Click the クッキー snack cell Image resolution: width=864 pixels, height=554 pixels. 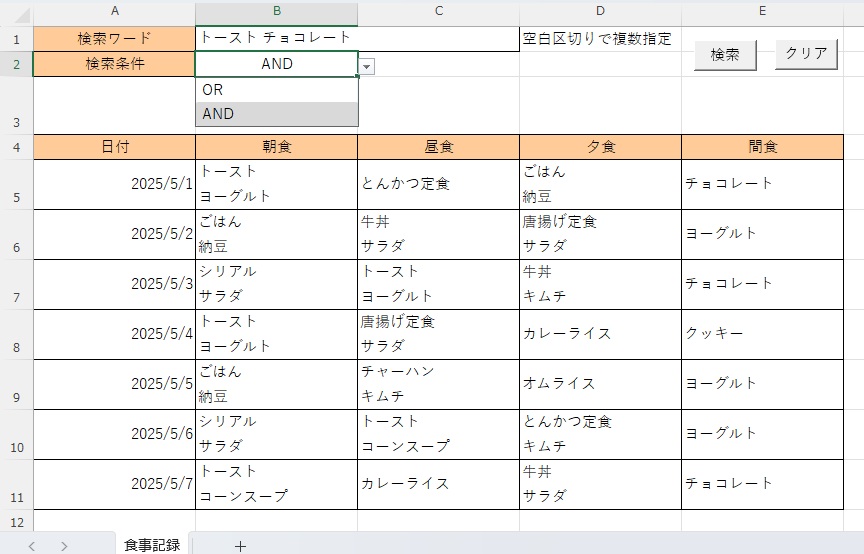(x=763, y=335)
